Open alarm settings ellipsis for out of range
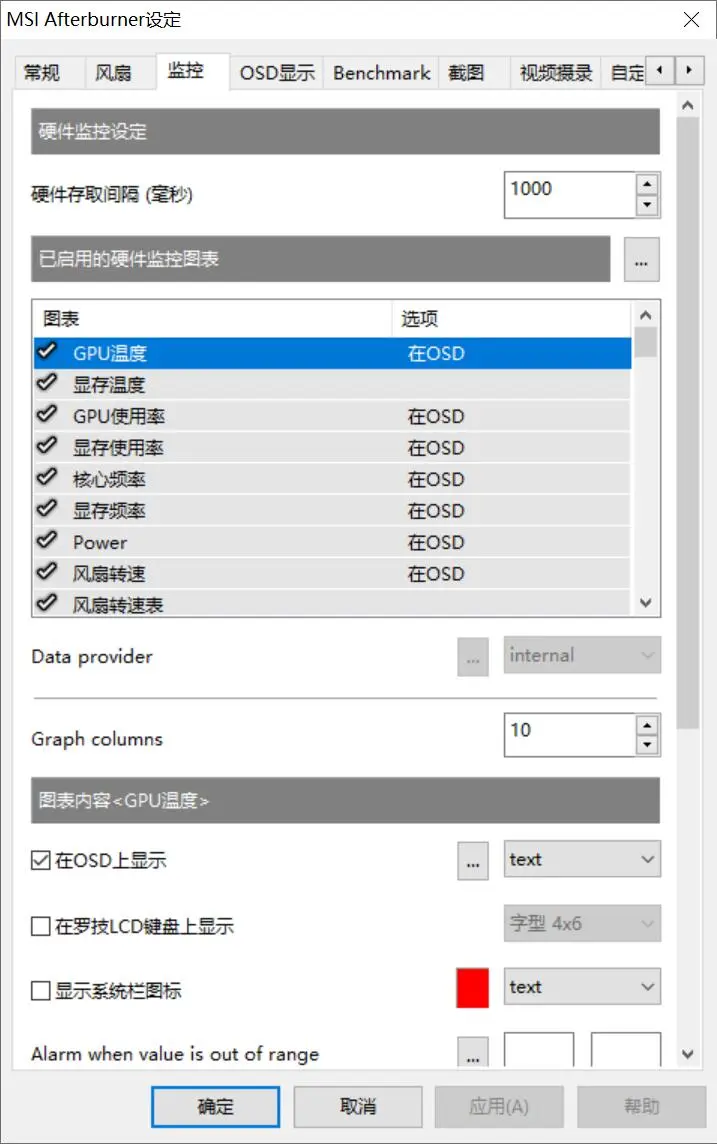Viewport: 717px width, 1144px height. tap(473, 1053)
